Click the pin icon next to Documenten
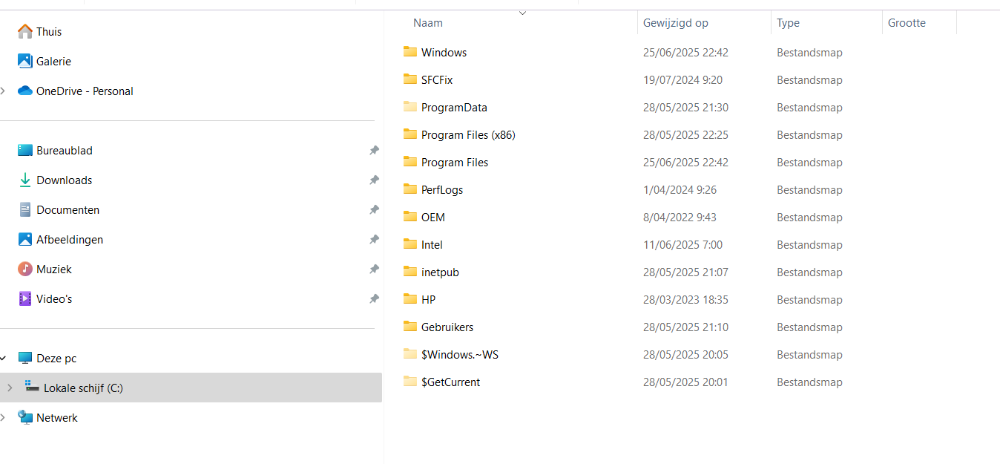 point(374,210)
